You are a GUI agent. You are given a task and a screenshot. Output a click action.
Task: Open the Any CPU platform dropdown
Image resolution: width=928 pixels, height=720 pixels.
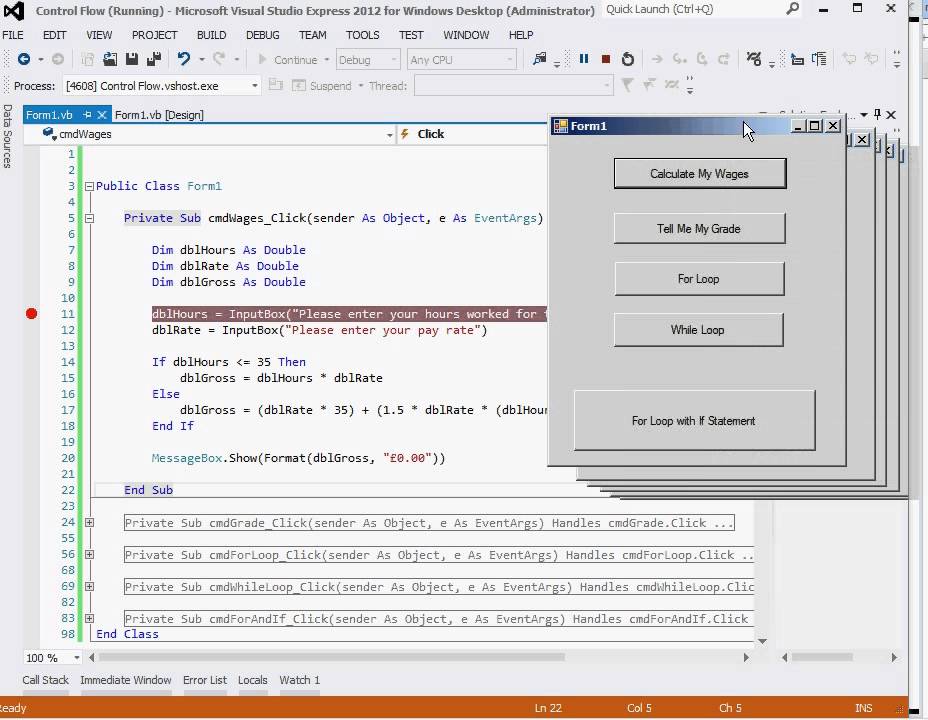pyautogui.click(x=461, y=60)
